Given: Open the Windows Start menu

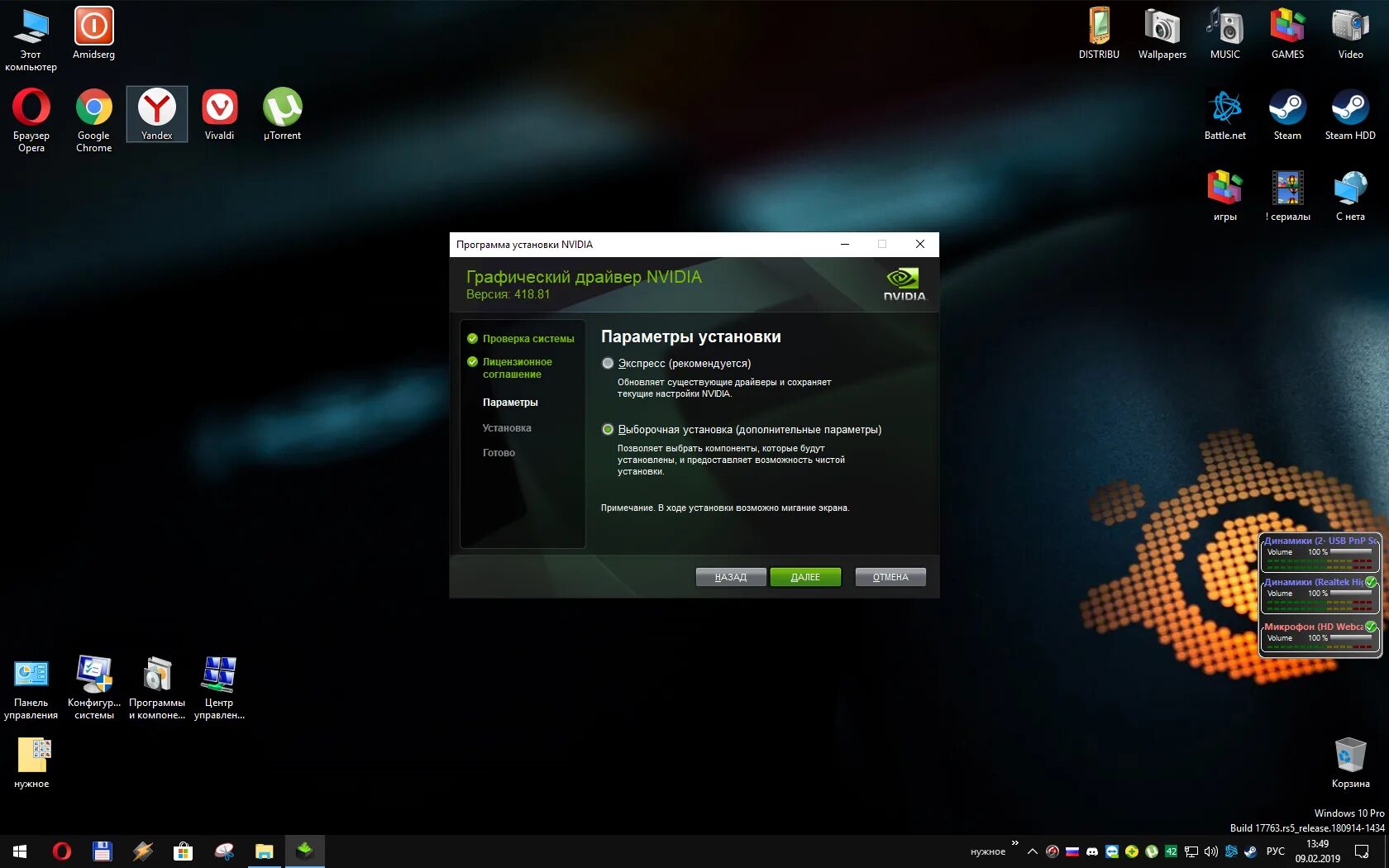Looking at the screenshot, I should [20, 851].
